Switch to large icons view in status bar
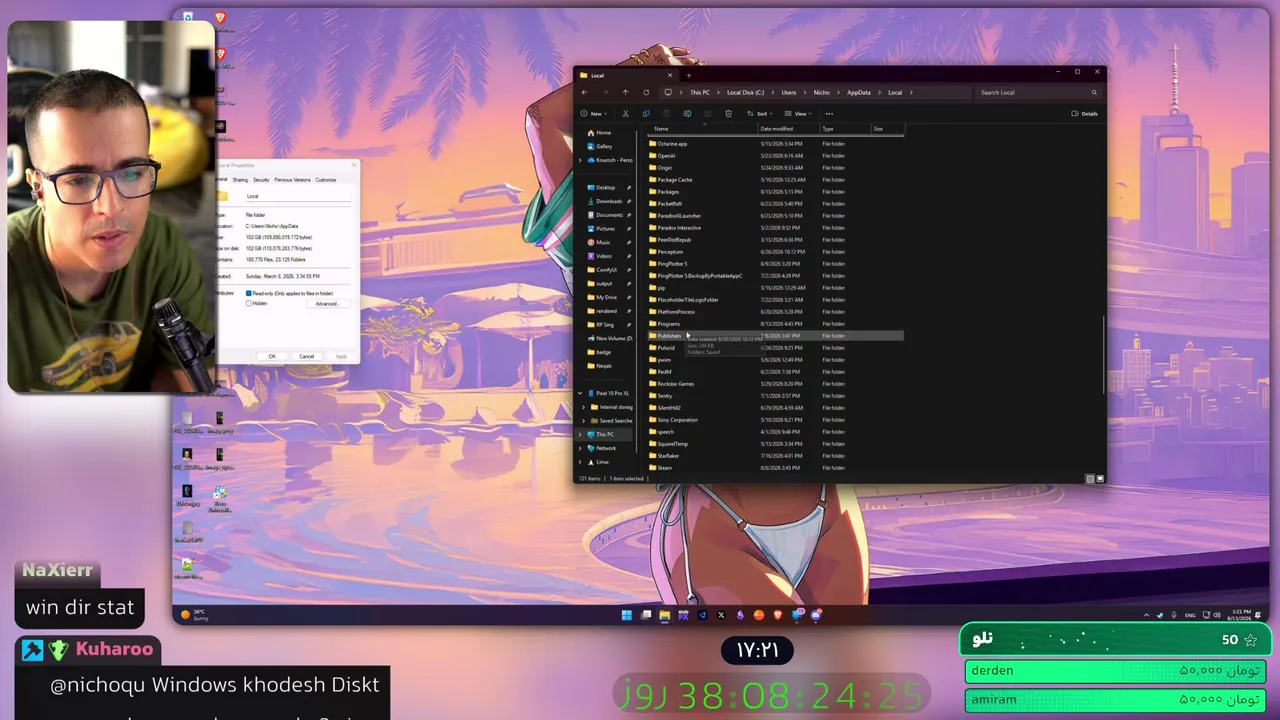Screen dimensions: 1280x720 pos(1100,479)
